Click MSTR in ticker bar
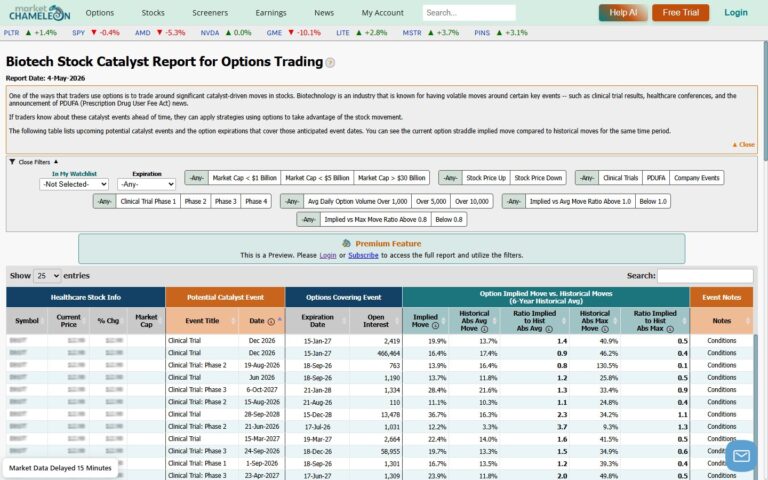Screen dimensions: 768x480 pos(412,33)
